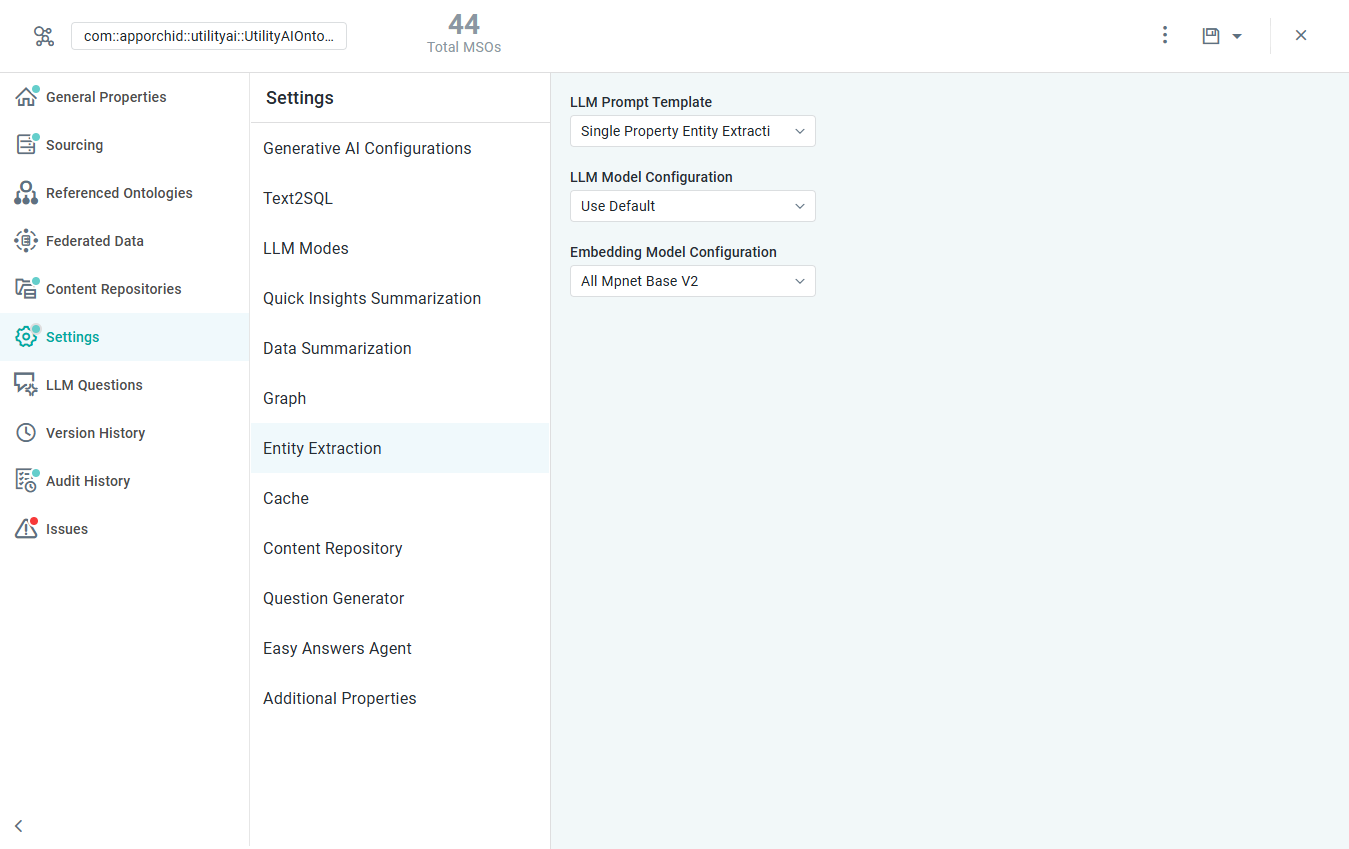Open the Cache settings section
The width and height of the screenshot is (1349, 849).
pyautogui.click(x=400, y=498)
